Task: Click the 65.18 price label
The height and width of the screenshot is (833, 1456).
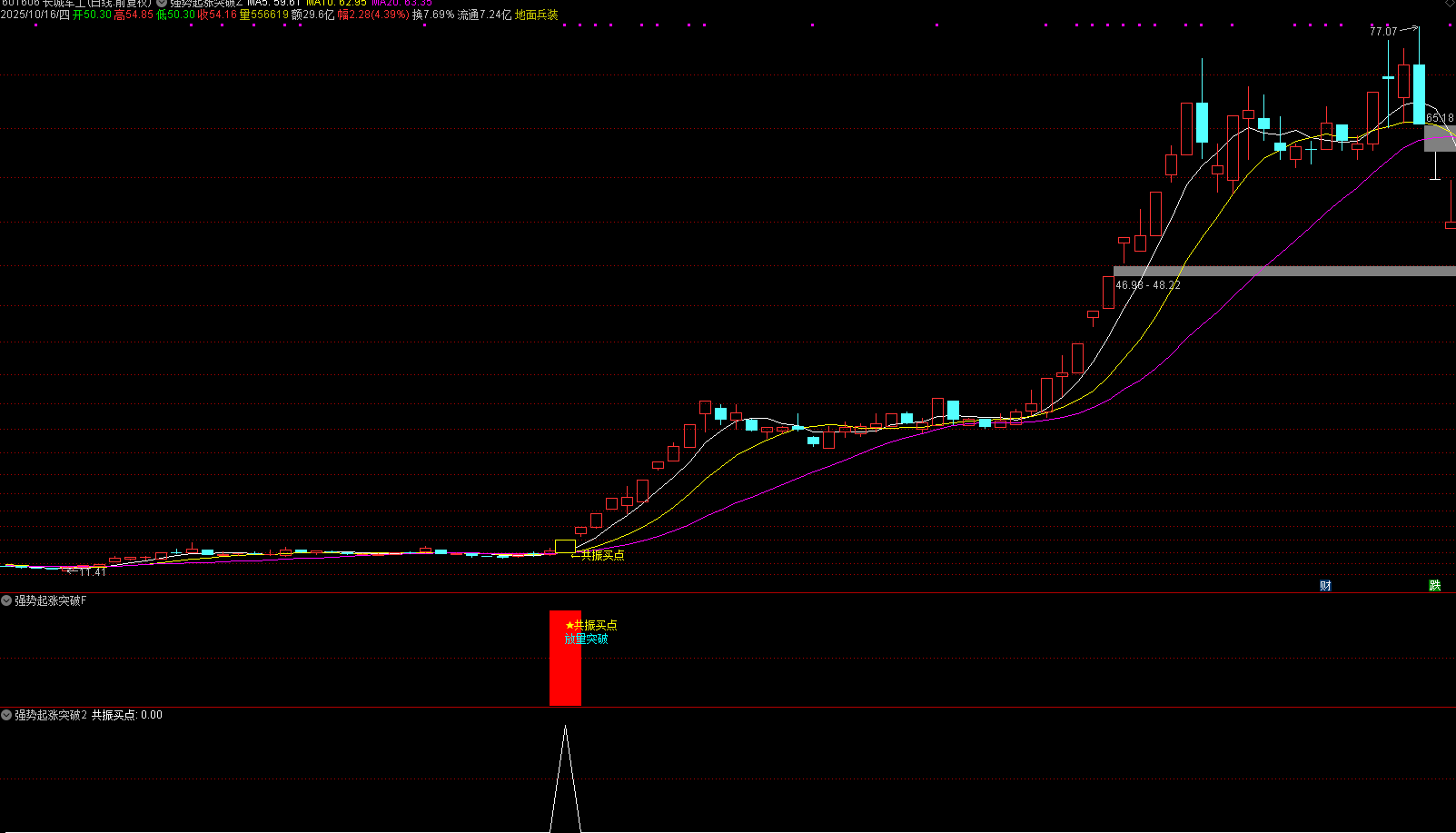Action: click(x=1440, y=118)
